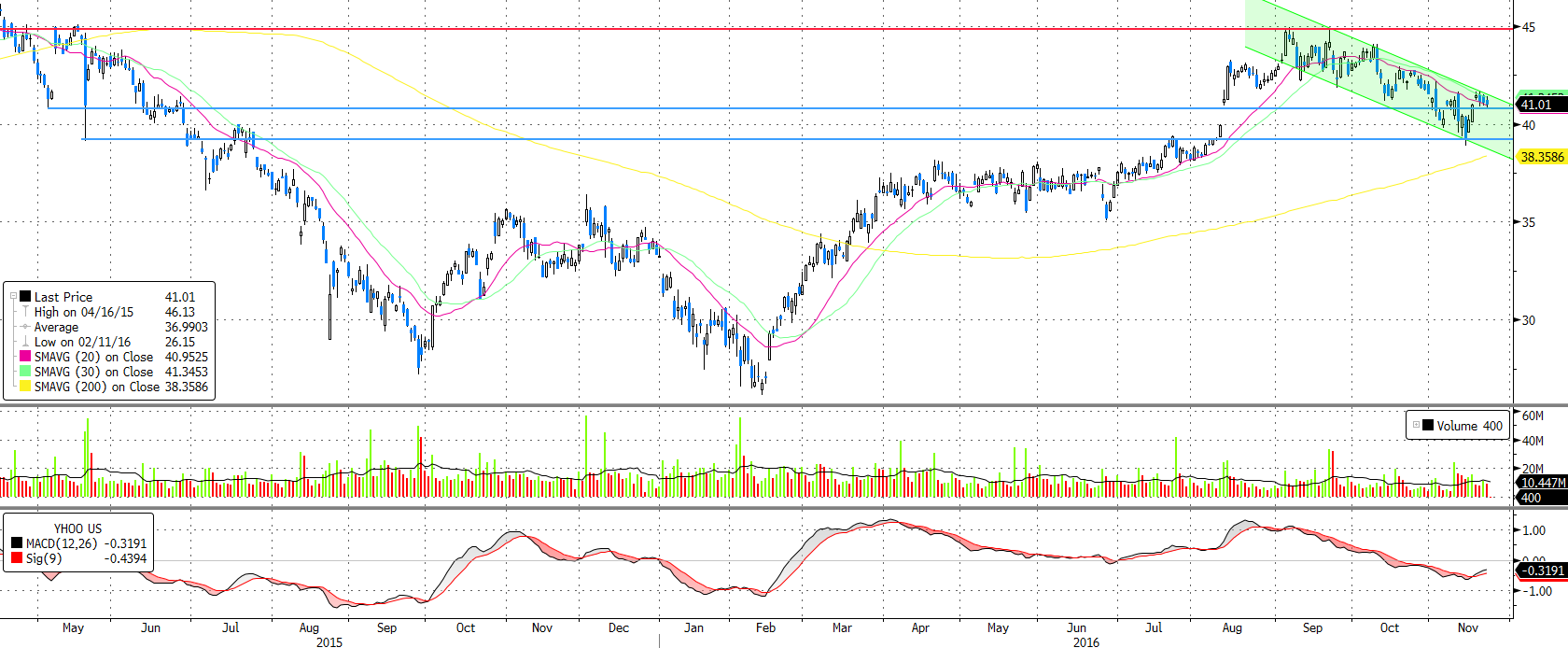Select 'SMAVG (200) on Close' legend label
The height and width of the screenshot is (648, 1568).
(97, 387)
